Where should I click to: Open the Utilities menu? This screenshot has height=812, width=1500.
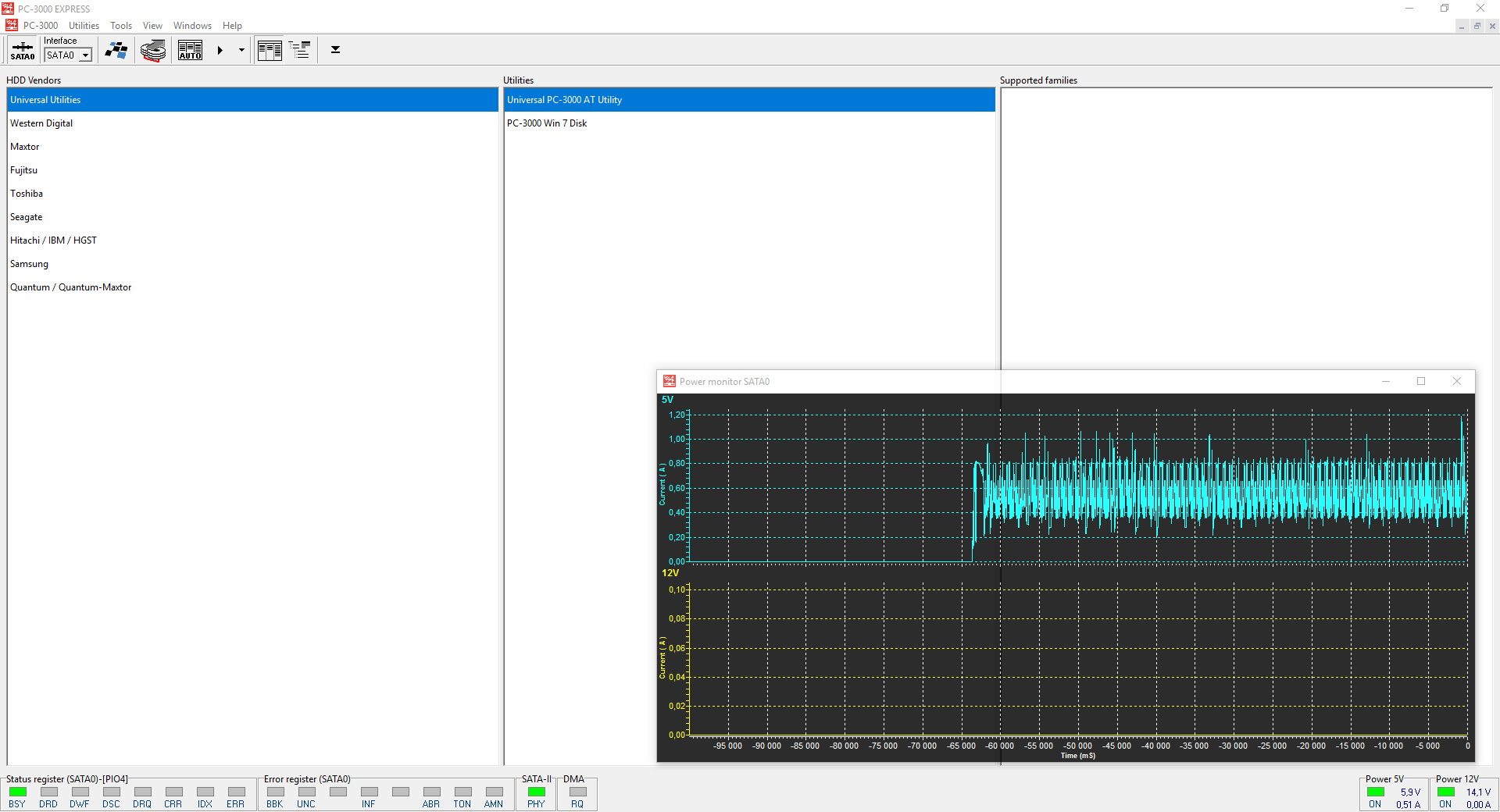(x=84, y=26)
